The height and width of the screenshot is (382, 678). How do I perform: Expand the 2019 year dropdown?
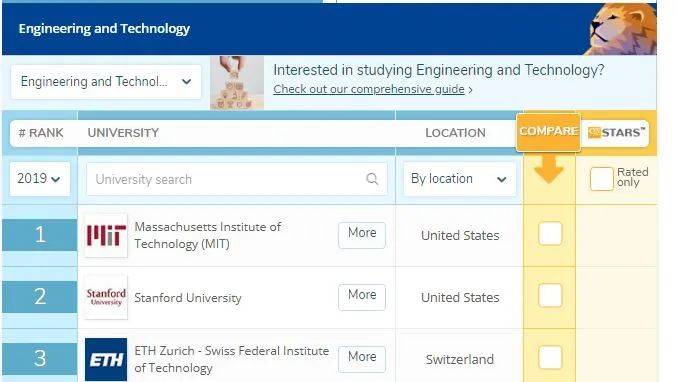click(40, 179)
